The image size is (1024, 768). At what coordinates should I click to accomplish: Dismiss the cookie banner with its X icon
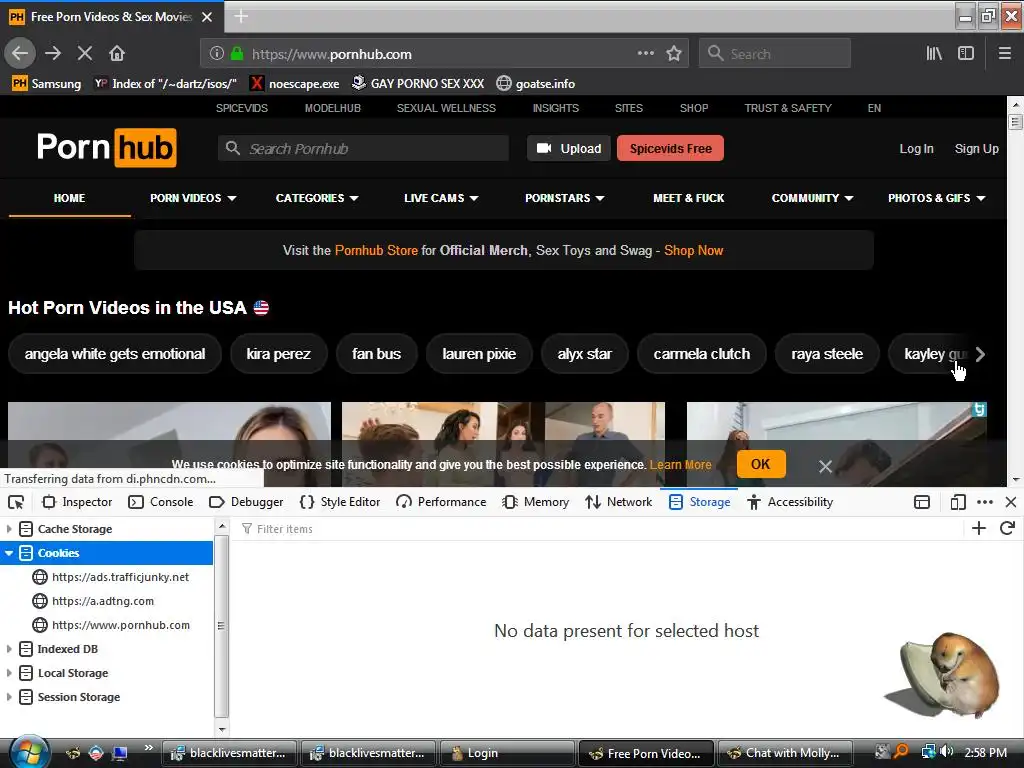point(825,466)
